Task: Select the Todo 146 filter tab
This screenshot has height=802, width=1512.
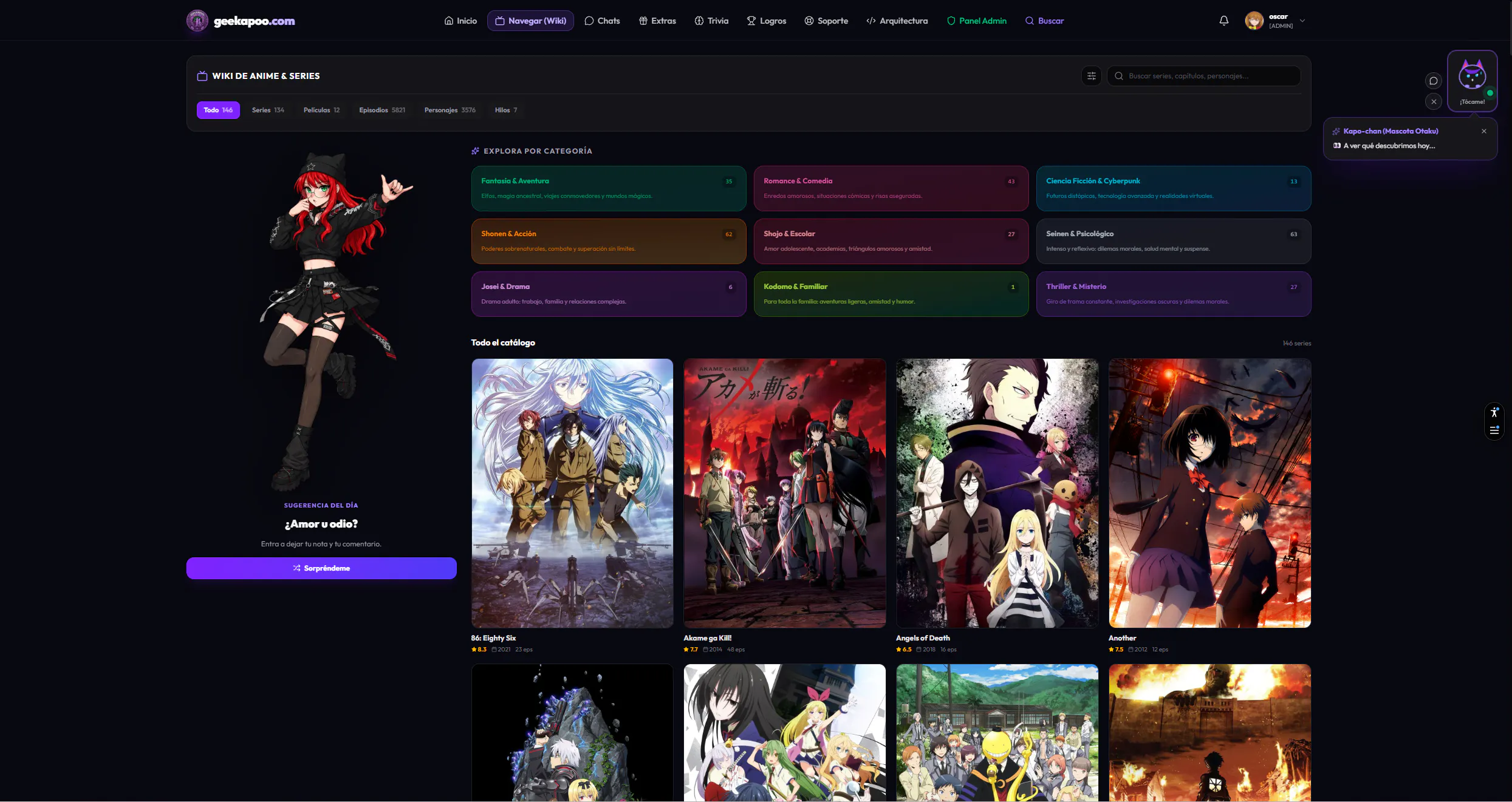Action: click(x=218, y=110)
